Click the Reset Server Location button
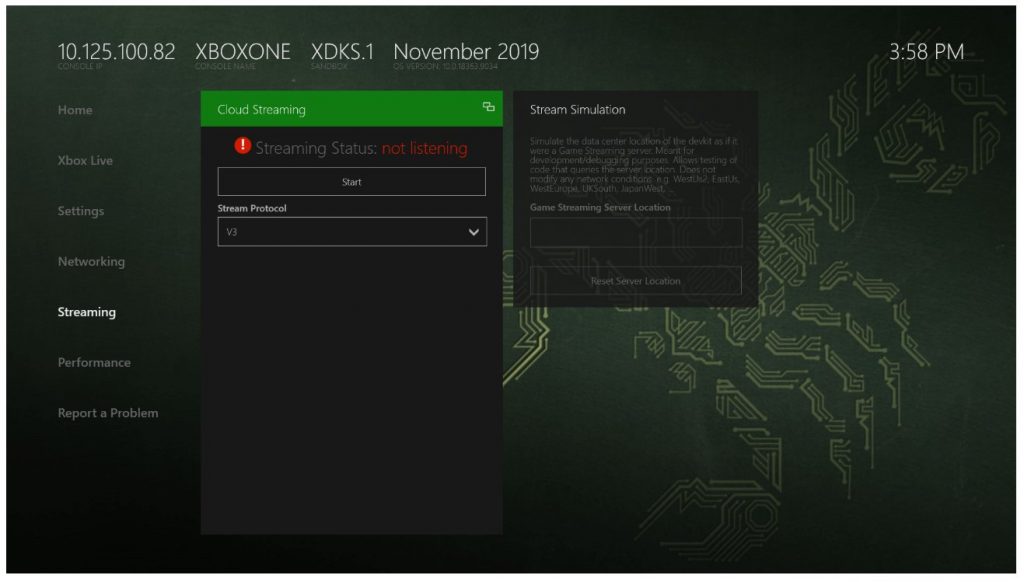 click(x=635, y=281)
